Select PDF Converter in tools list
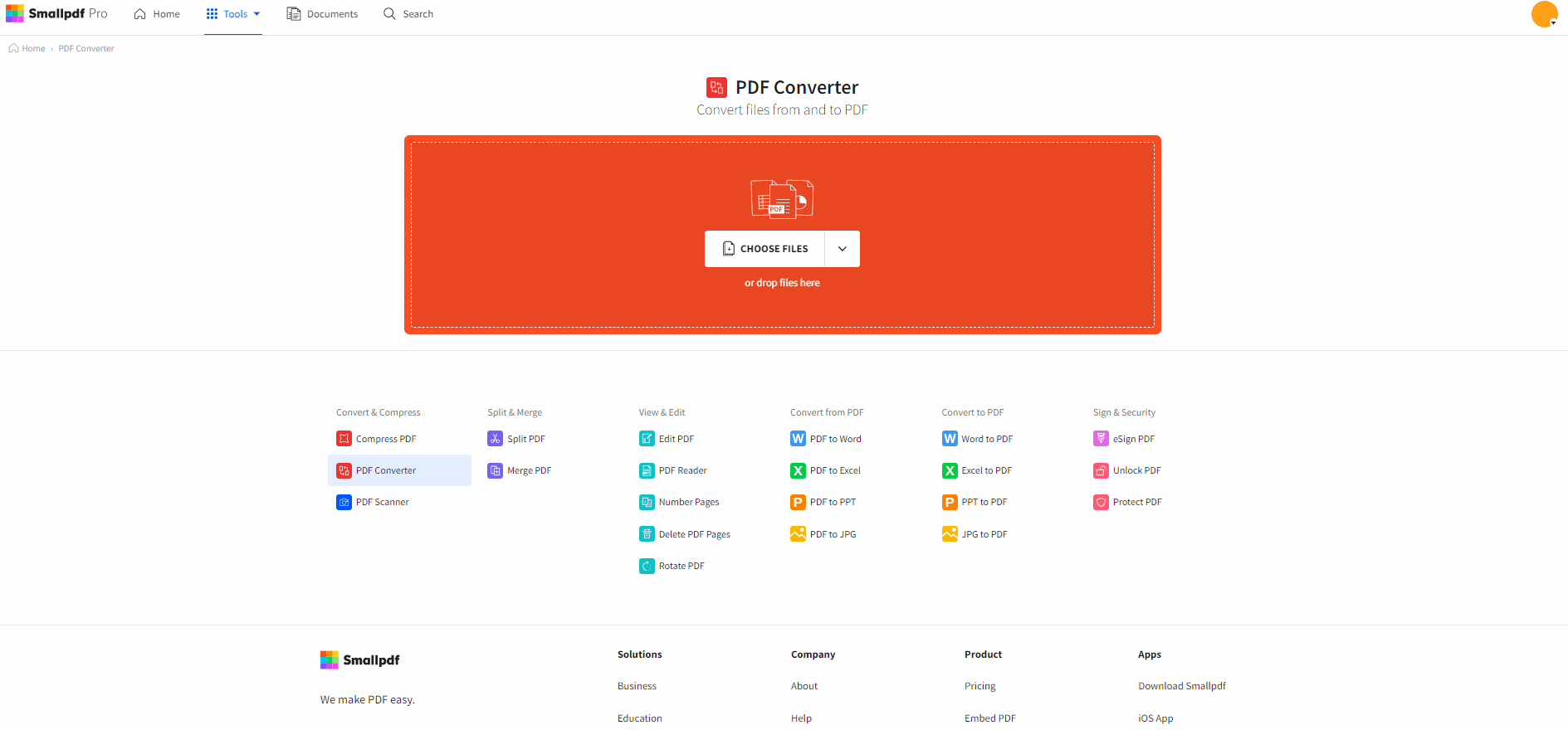This screenshot has height=730, width=1568. pyautogui.click(x=399, y=470)
